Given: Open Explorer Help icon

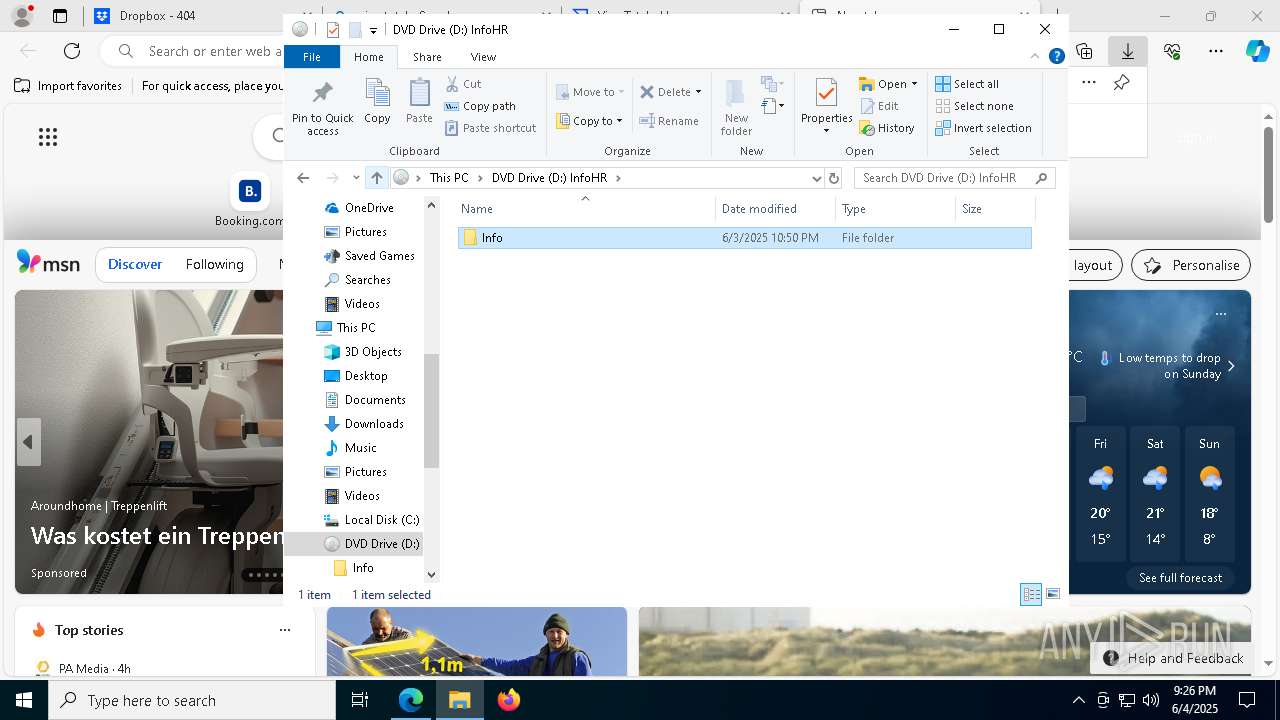Looking at the screenshot, I should [x=1056, y=57].
